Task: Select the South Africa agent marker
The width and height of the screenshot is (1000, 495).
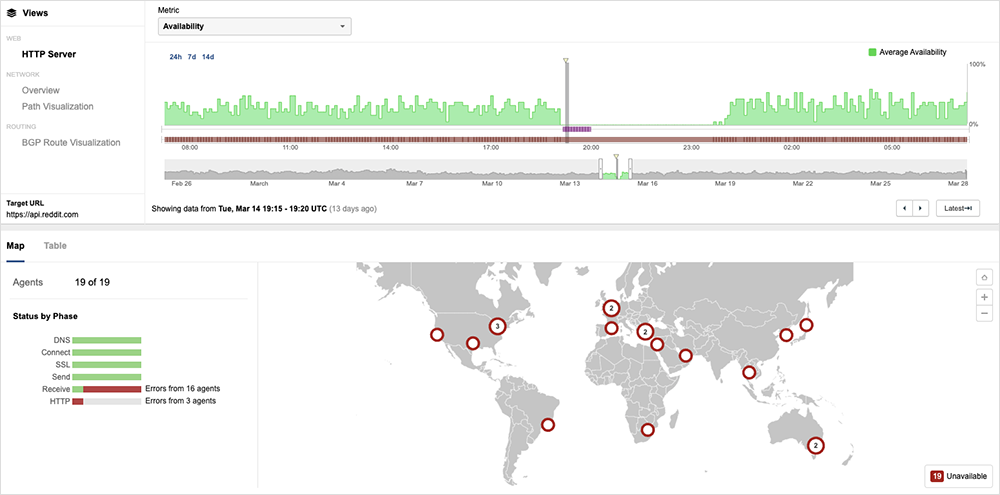Action: point(648,430)
